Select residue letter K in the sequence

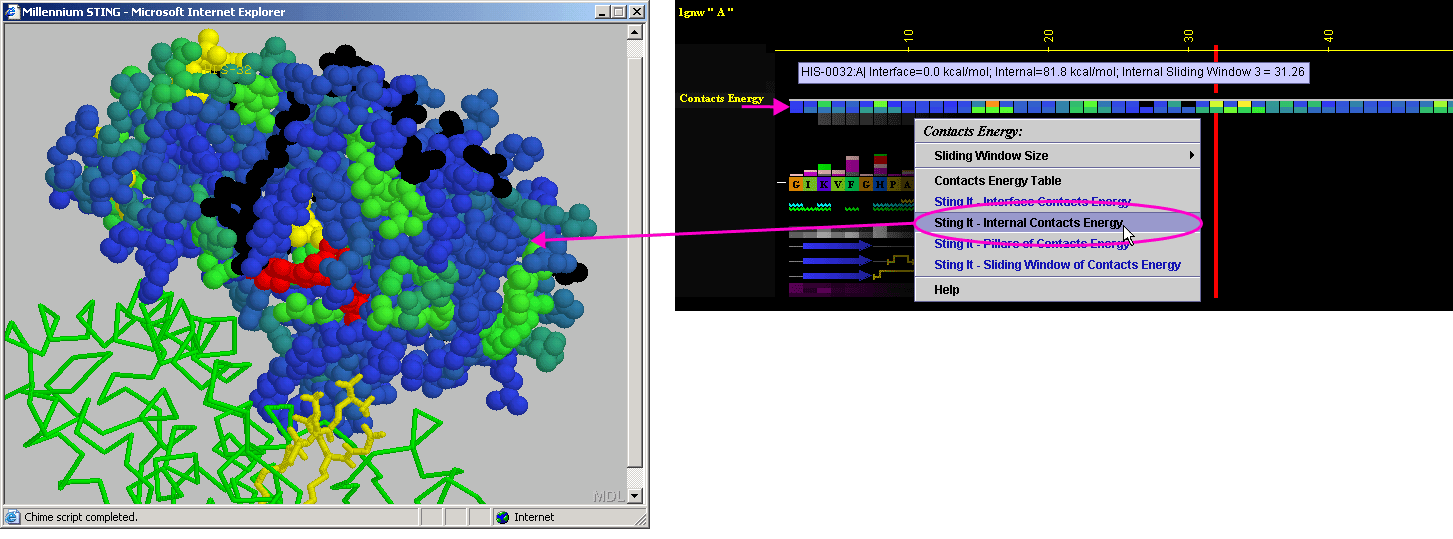[824, 184]
